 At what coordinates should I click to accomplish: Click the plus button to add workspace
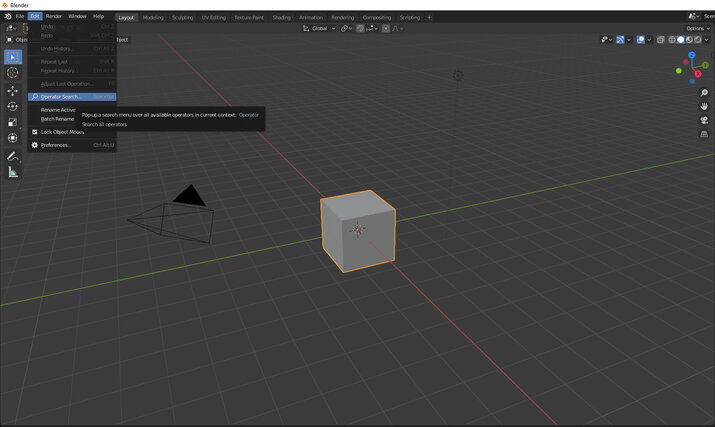click(430, 17)
